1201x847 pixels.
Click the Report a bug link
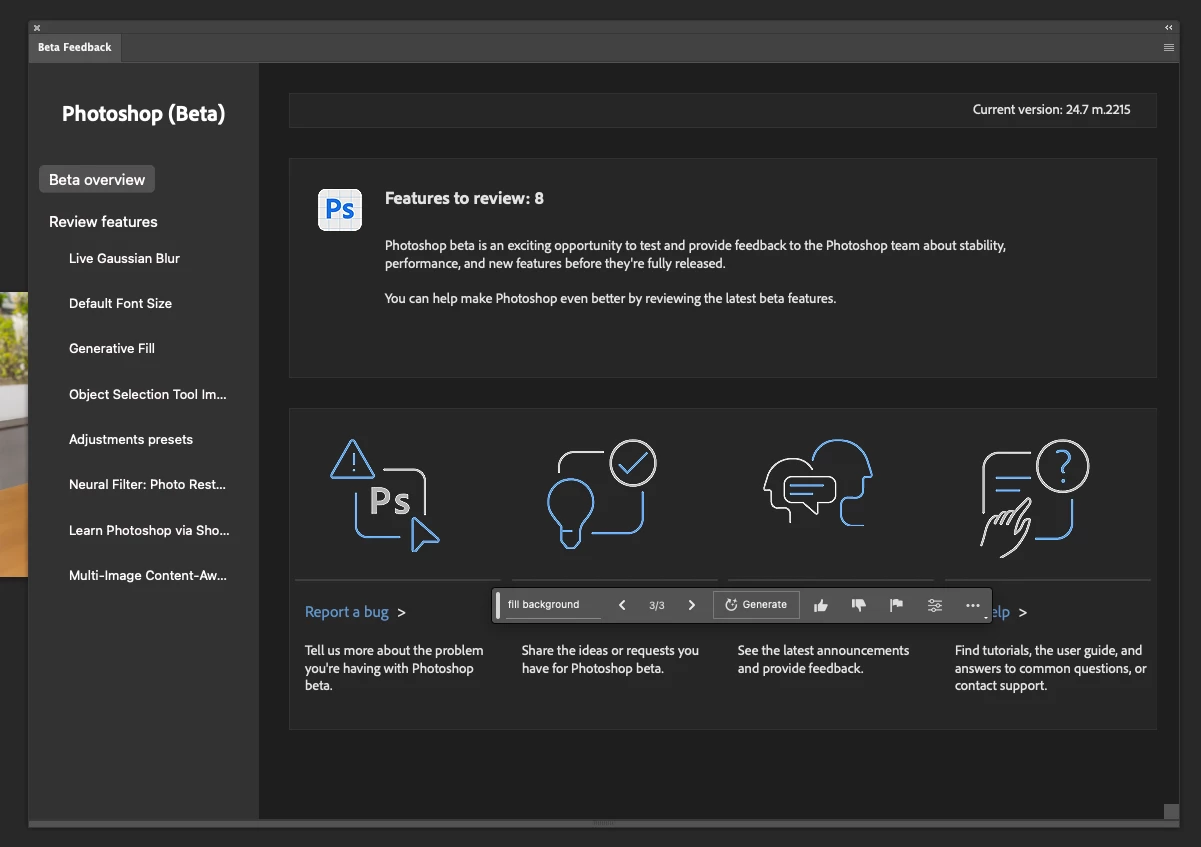[x=347, y=612]
